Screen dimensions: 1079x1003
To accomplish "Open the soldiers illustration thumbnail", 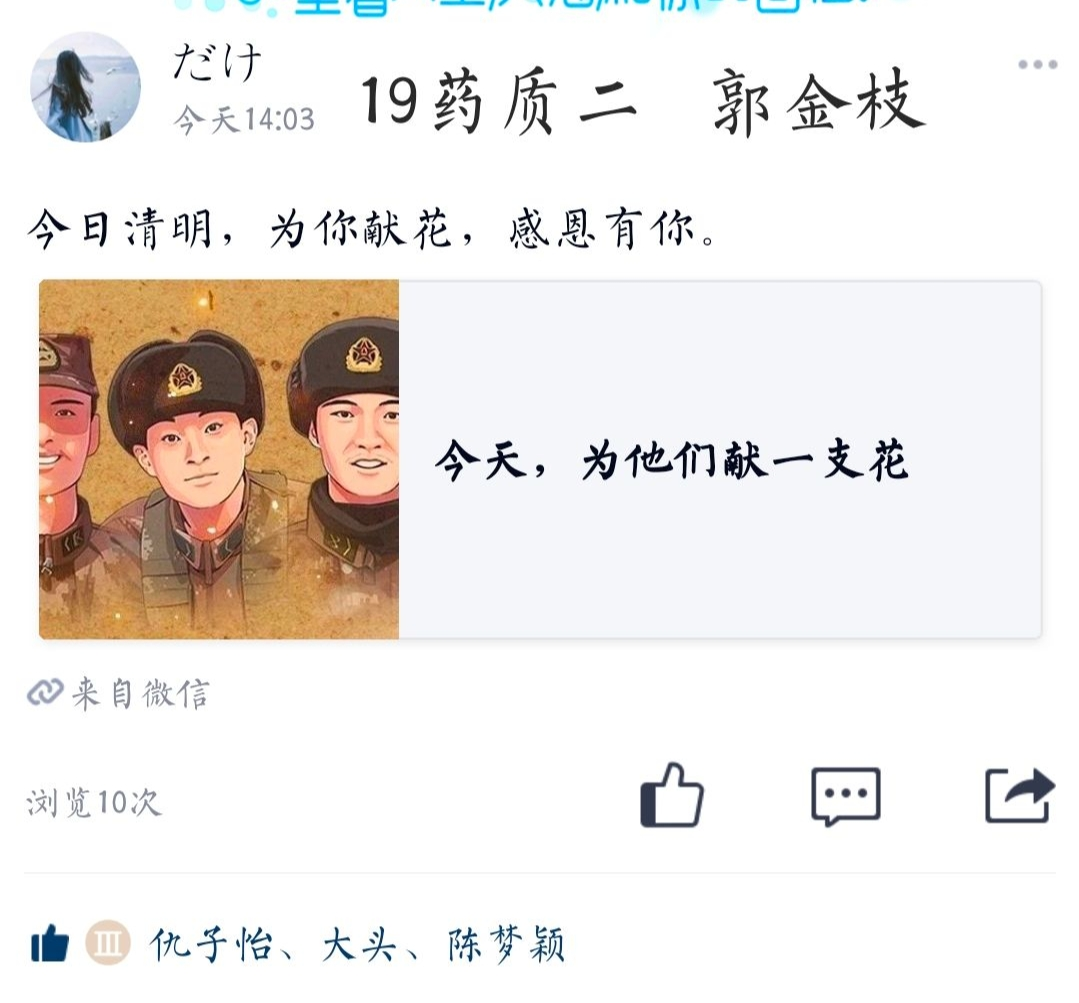I will click(219, 459).
